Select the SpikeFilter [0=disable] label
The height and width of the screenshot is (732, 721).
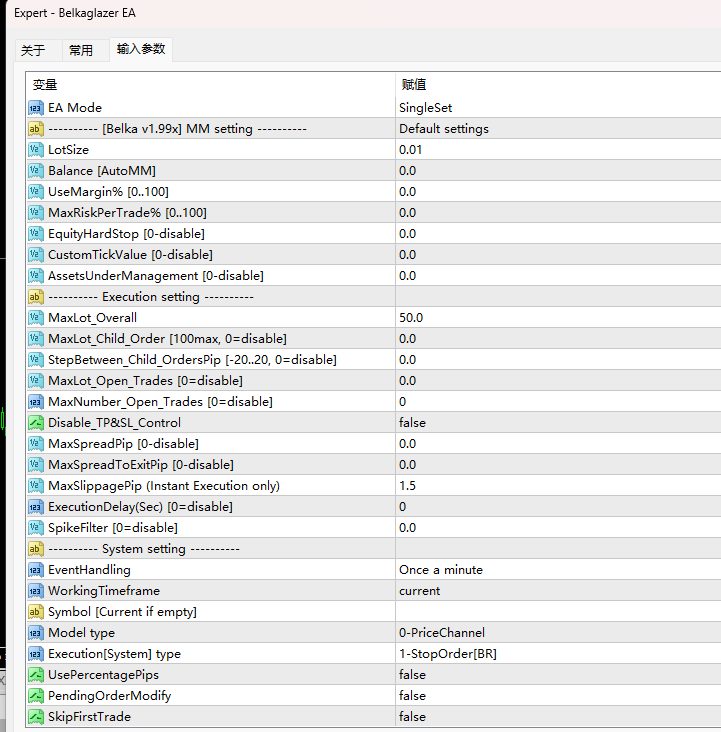tap(113, 528)
